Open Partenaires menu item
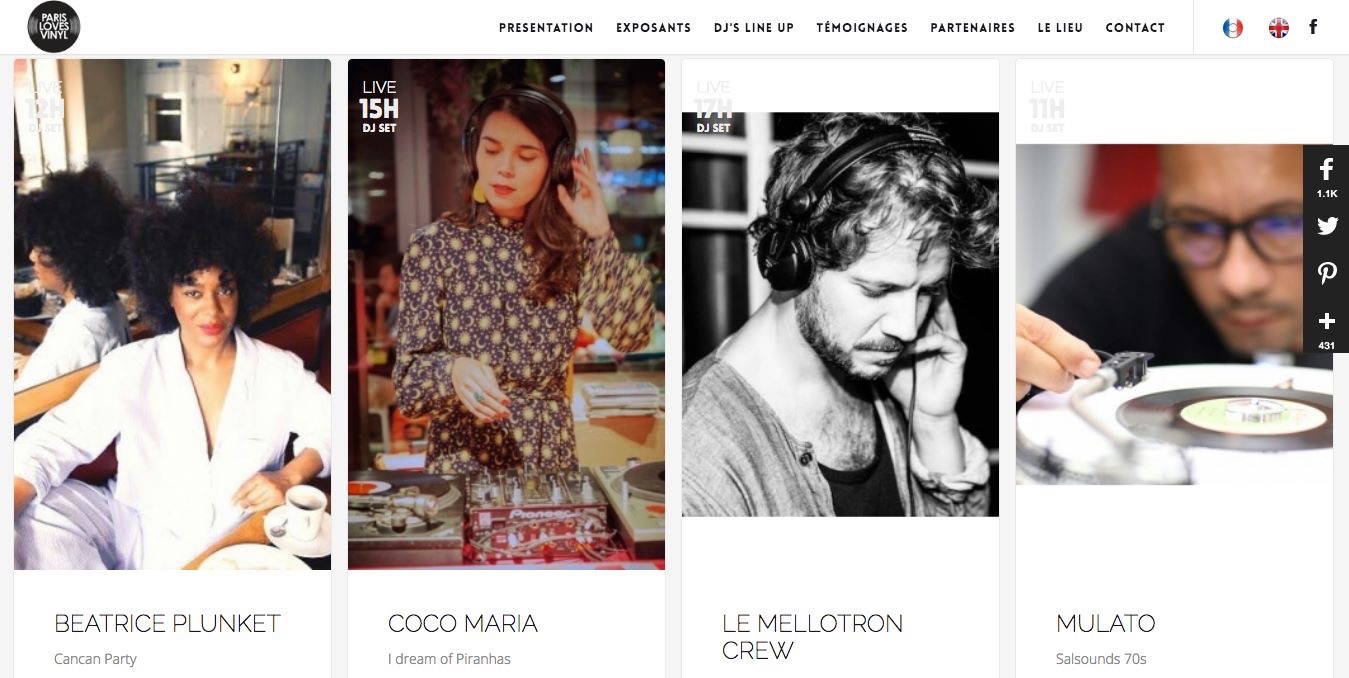Image resolution: width=1349 pixels, height=678 pixels. (972, 28)
